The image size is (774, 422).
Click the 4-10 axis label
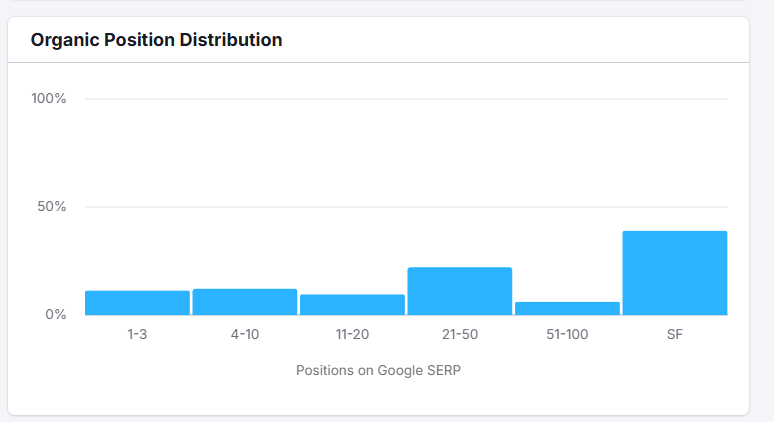245,335
